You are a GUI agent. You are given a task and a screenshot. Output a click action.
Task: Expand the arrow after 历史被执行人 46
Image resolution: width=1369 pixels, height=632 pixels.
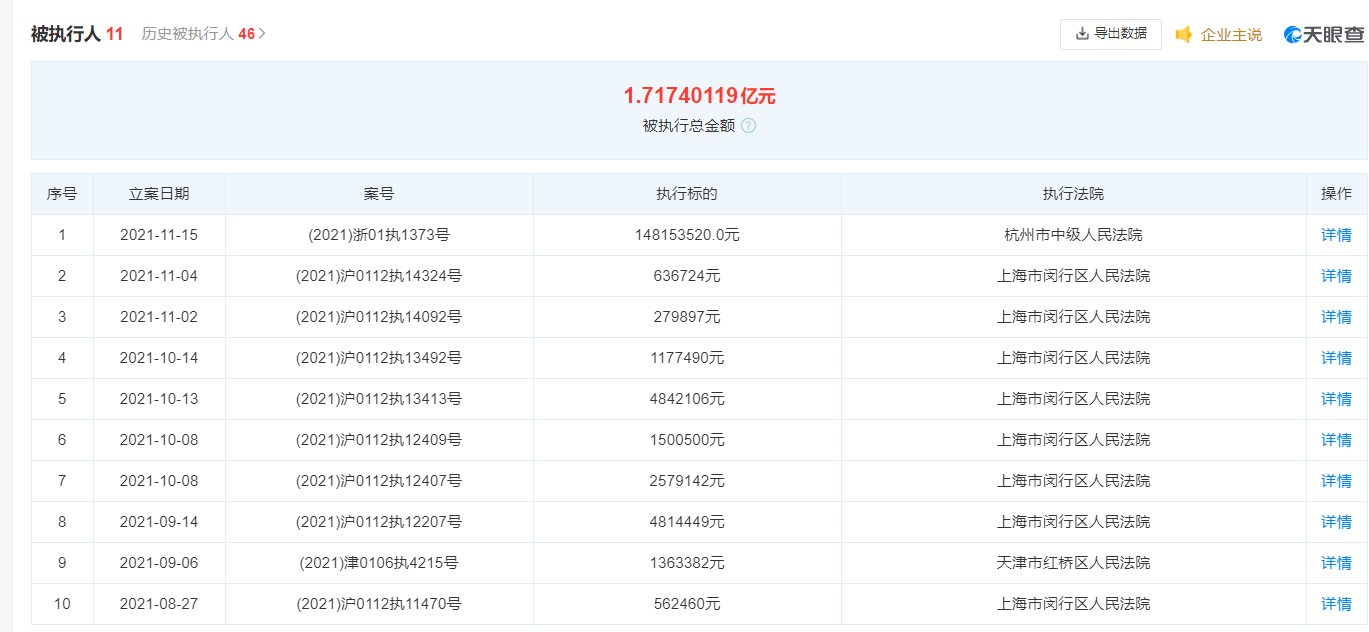click(262, 34)
